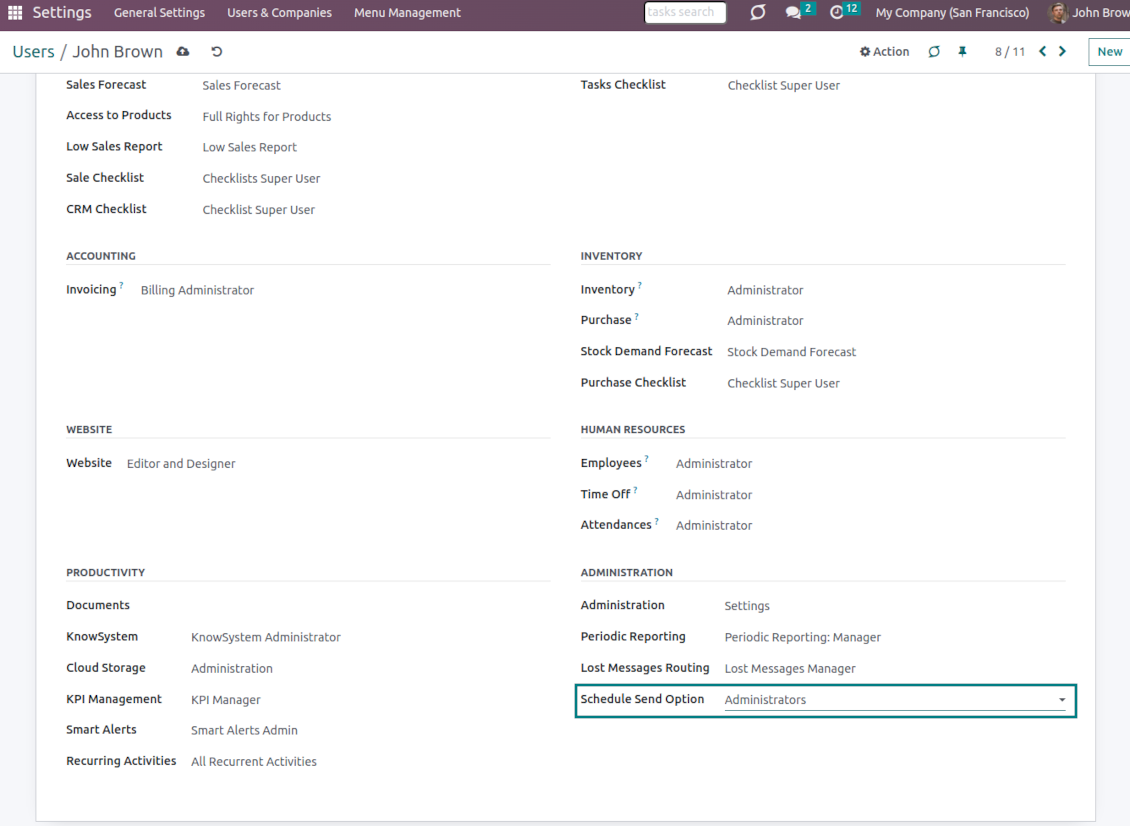1130x826 pixels.
Task: Open the My Company (San Francisco) switcher
Action: point(951,13)
